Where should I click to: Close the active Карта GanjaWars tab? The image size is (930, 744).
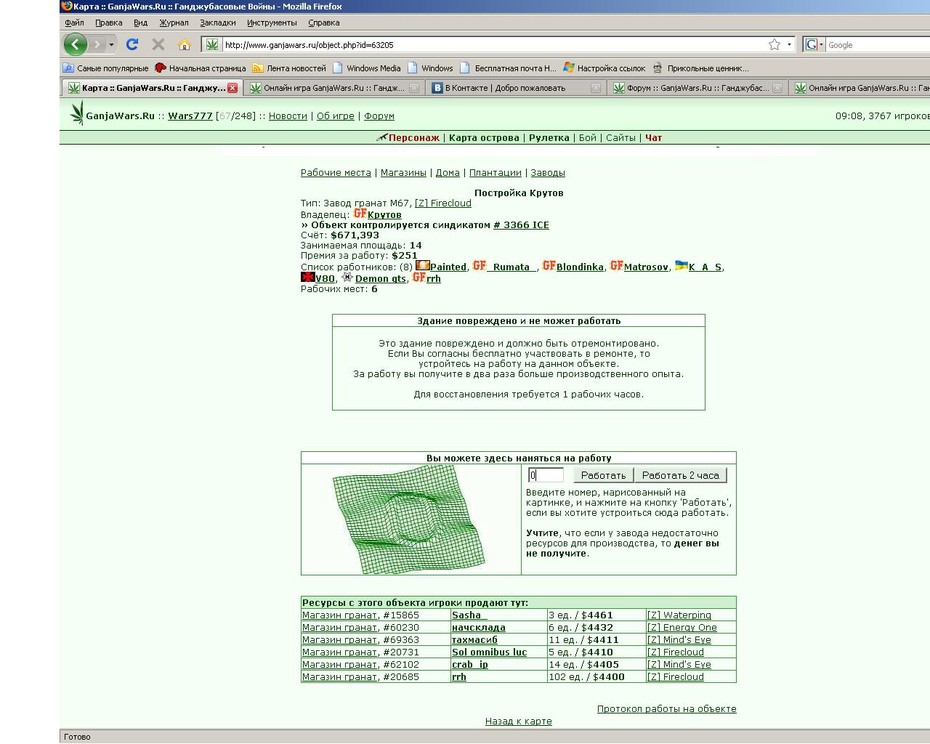point(232,88)
